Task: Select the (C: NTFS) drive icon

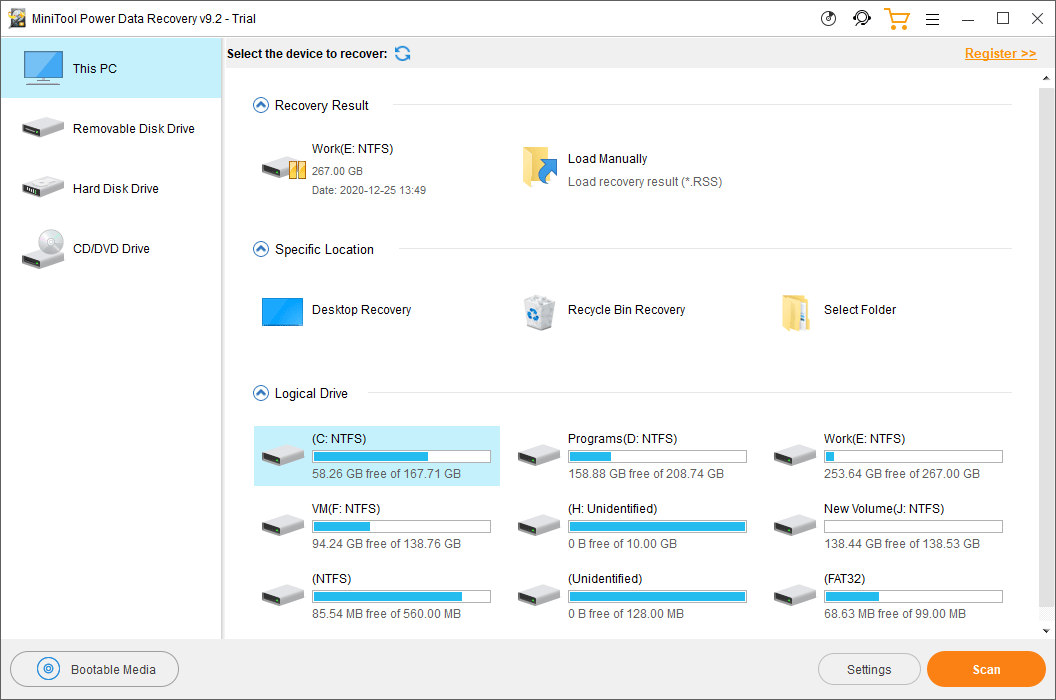Action: (x=283, y=455)
